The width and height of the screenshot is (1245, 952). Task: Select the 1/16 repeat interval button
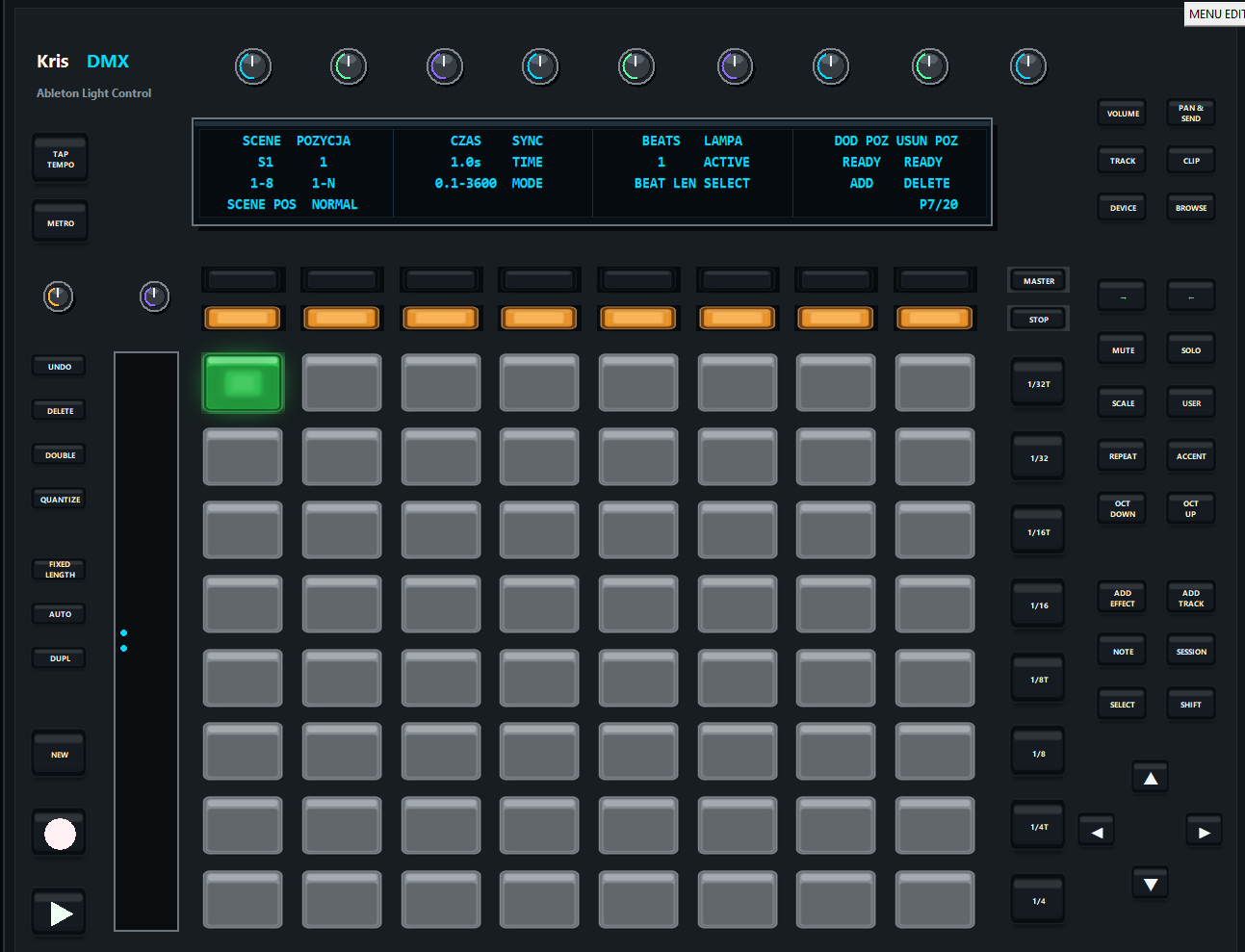coord(1038,605)
